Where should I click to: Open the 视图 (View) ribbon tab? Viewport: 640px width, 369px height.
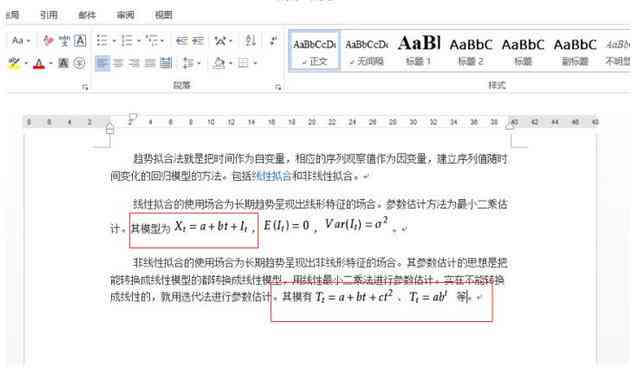[x=164, y=15]
